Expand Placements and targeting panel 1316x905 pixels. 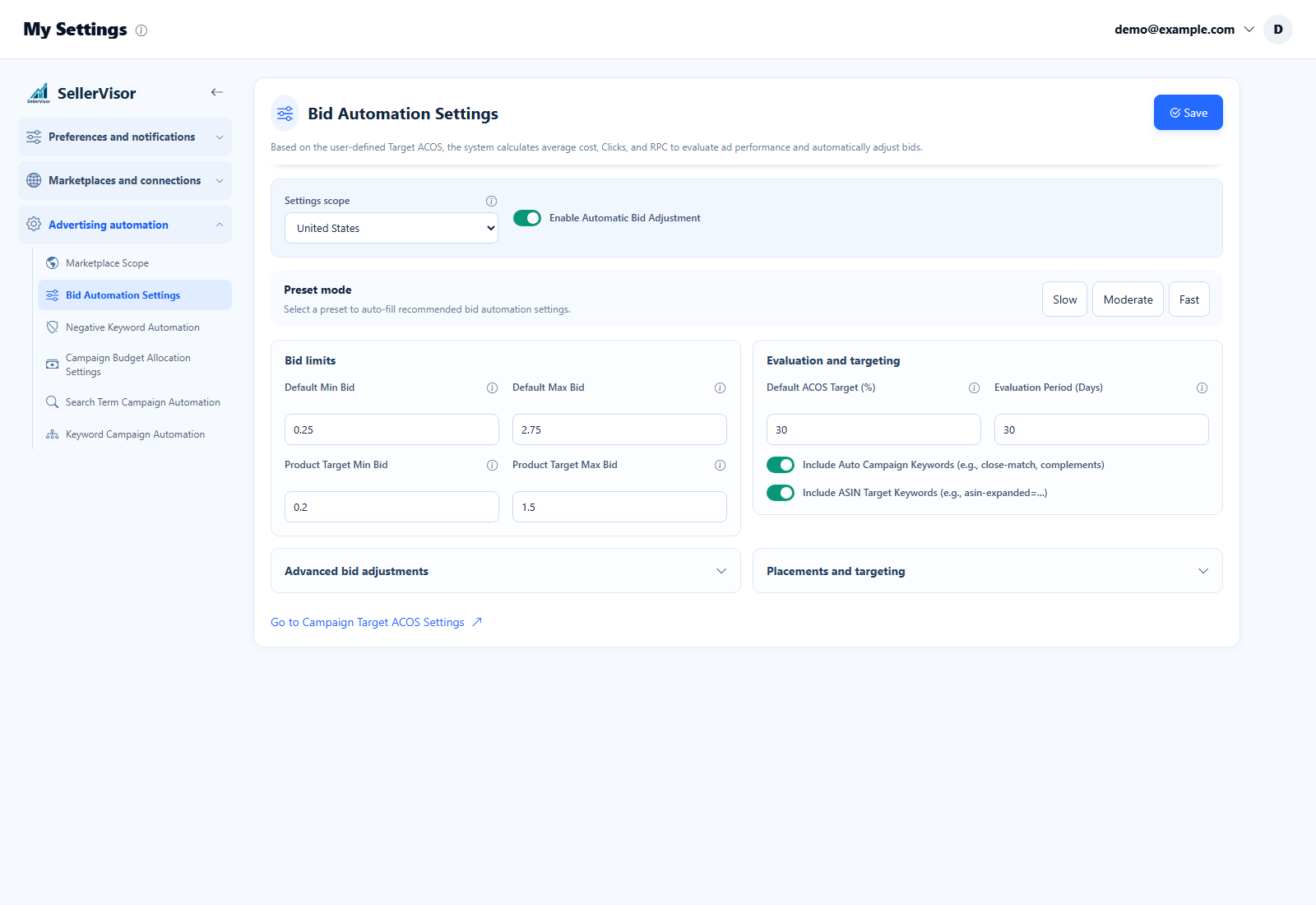coord(988,571)
